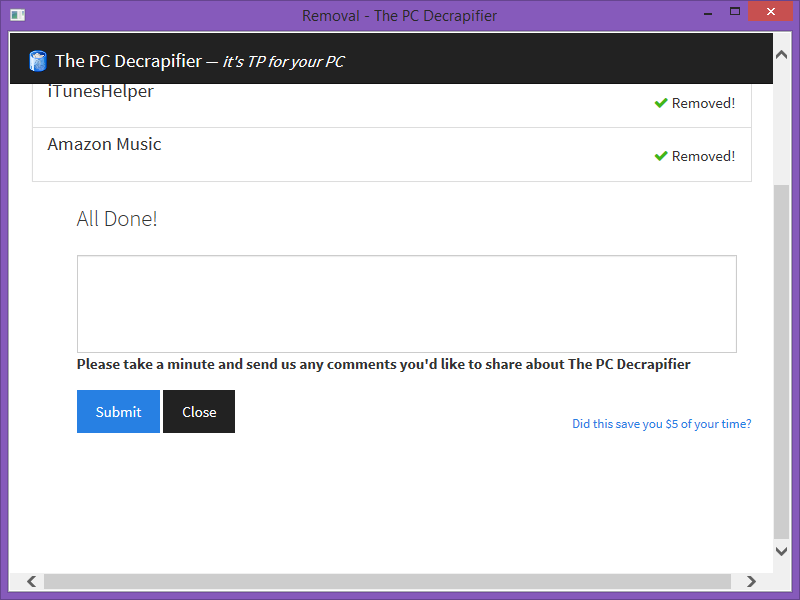Click the green checkmark beside Amazon Music
The height and width of the screenshot is (600, 800).
tap(661, 156)
